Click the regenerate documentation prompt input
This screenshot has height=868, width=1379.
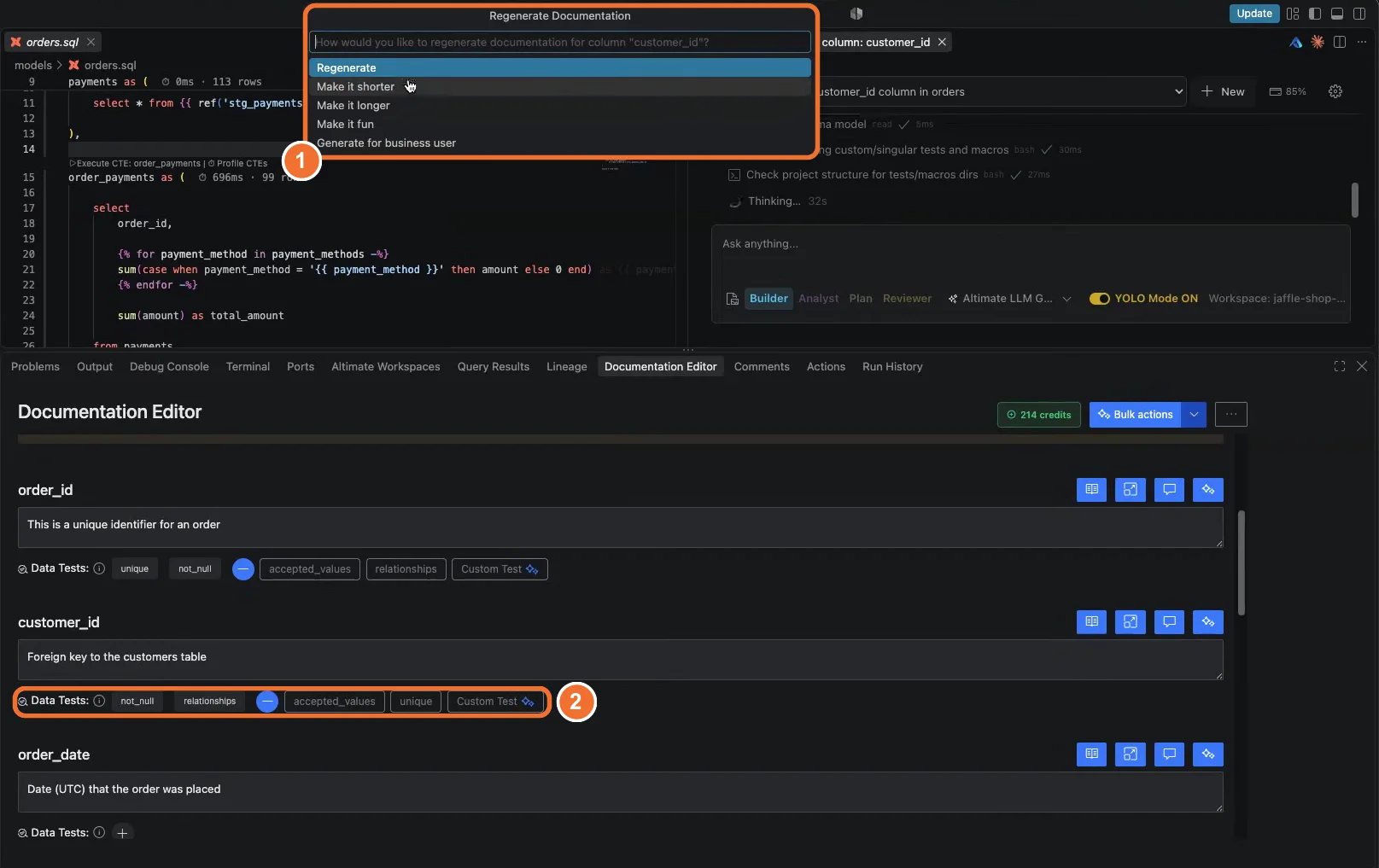pos(559,42)
